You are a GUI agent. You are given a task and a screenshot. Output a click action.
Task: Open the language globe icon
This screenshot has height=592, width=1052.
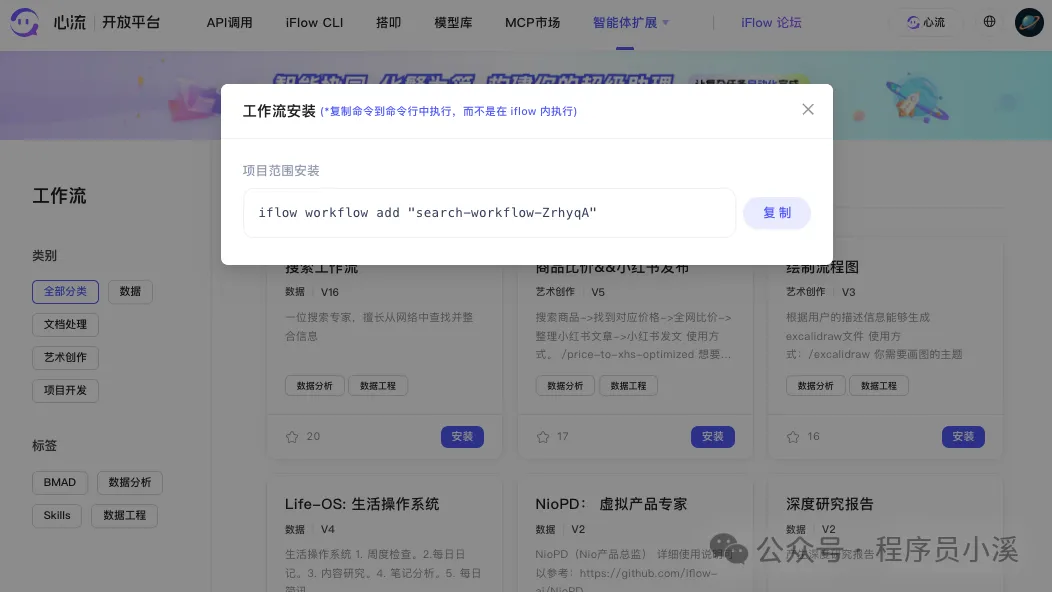(x=989, y=22)
